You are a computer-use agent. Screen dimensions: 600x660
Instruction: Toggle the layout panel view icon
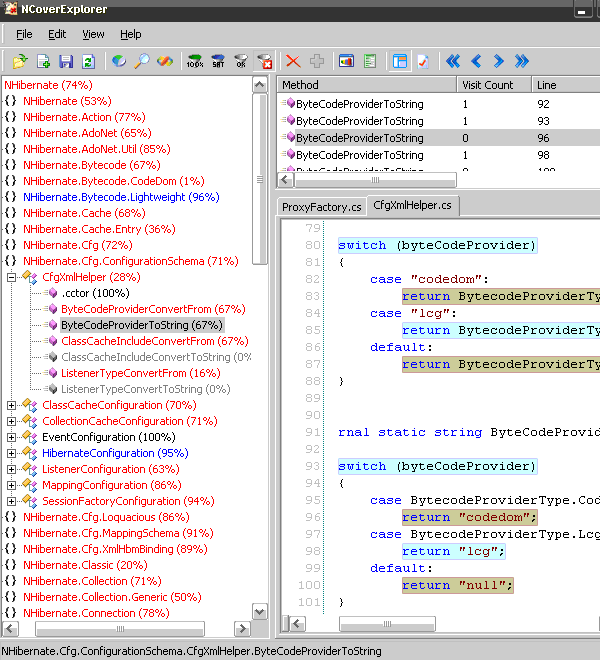point(400,61)
